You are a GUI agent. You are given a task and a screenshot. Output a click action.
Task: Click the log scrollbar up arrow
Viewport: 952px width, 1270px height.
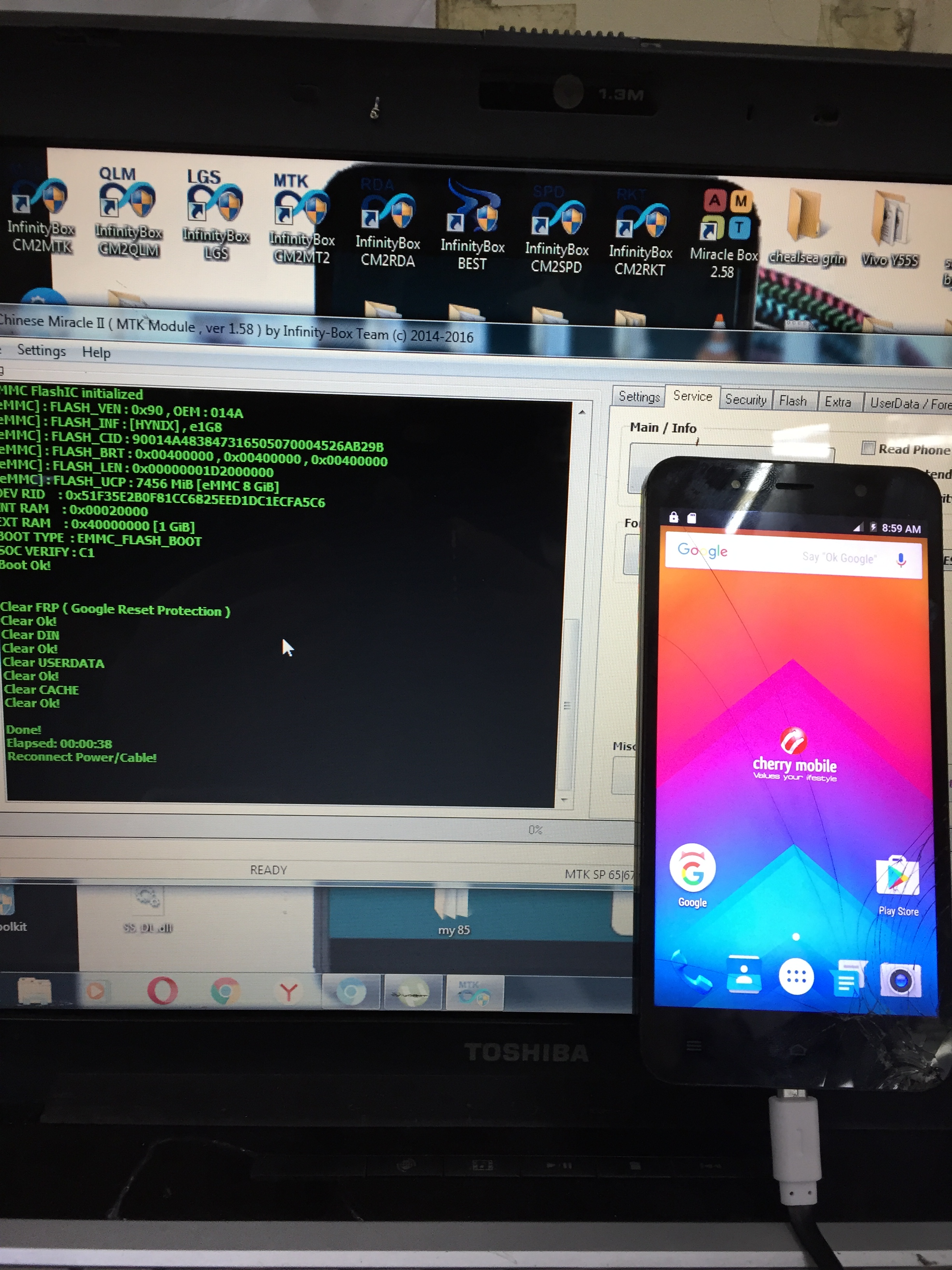(x=582, y=412)
